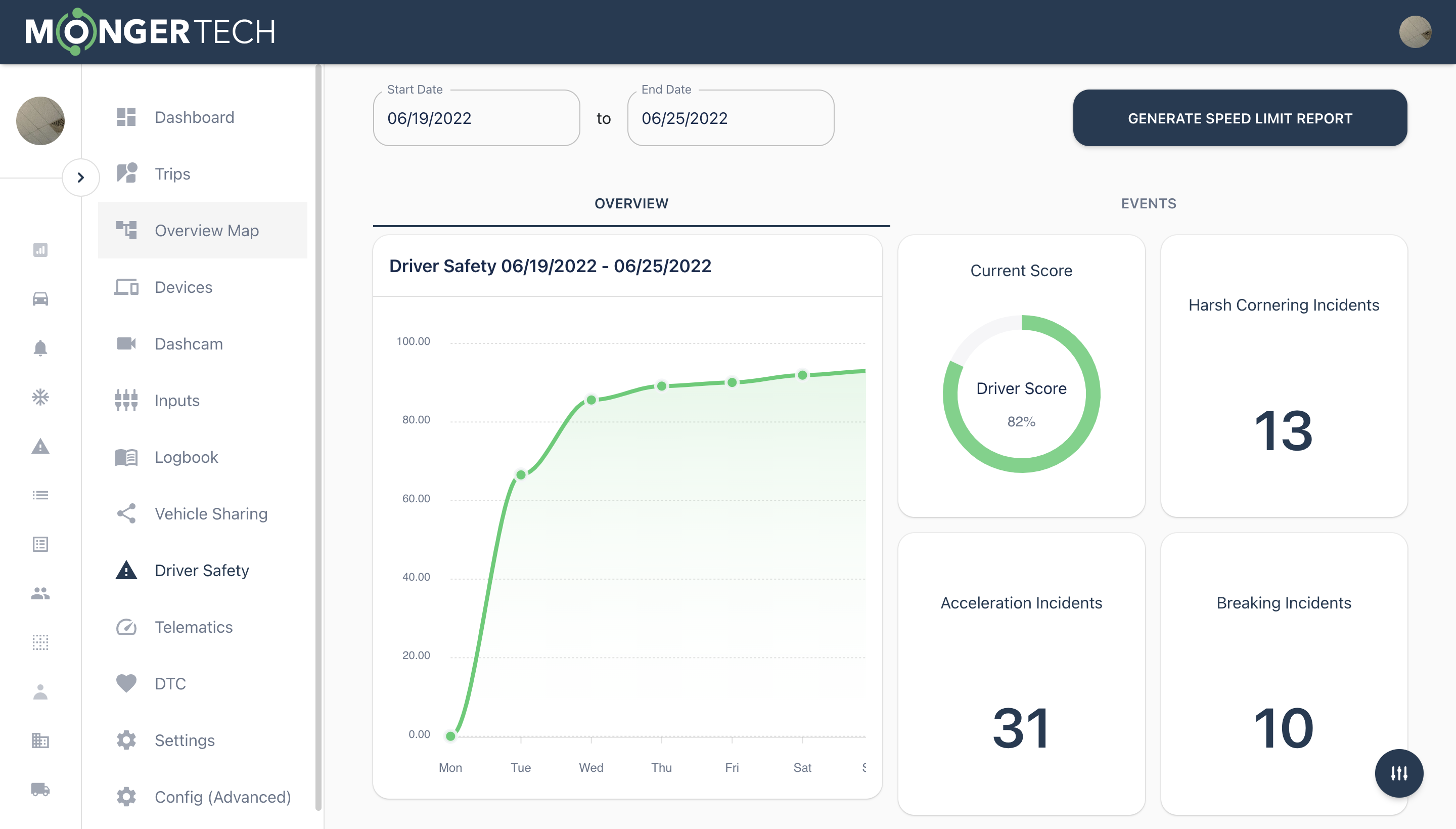This screenshot has height=829, width=1456.
Task: Select the OVERVIEW tab
Action: [x=631, y=203]
